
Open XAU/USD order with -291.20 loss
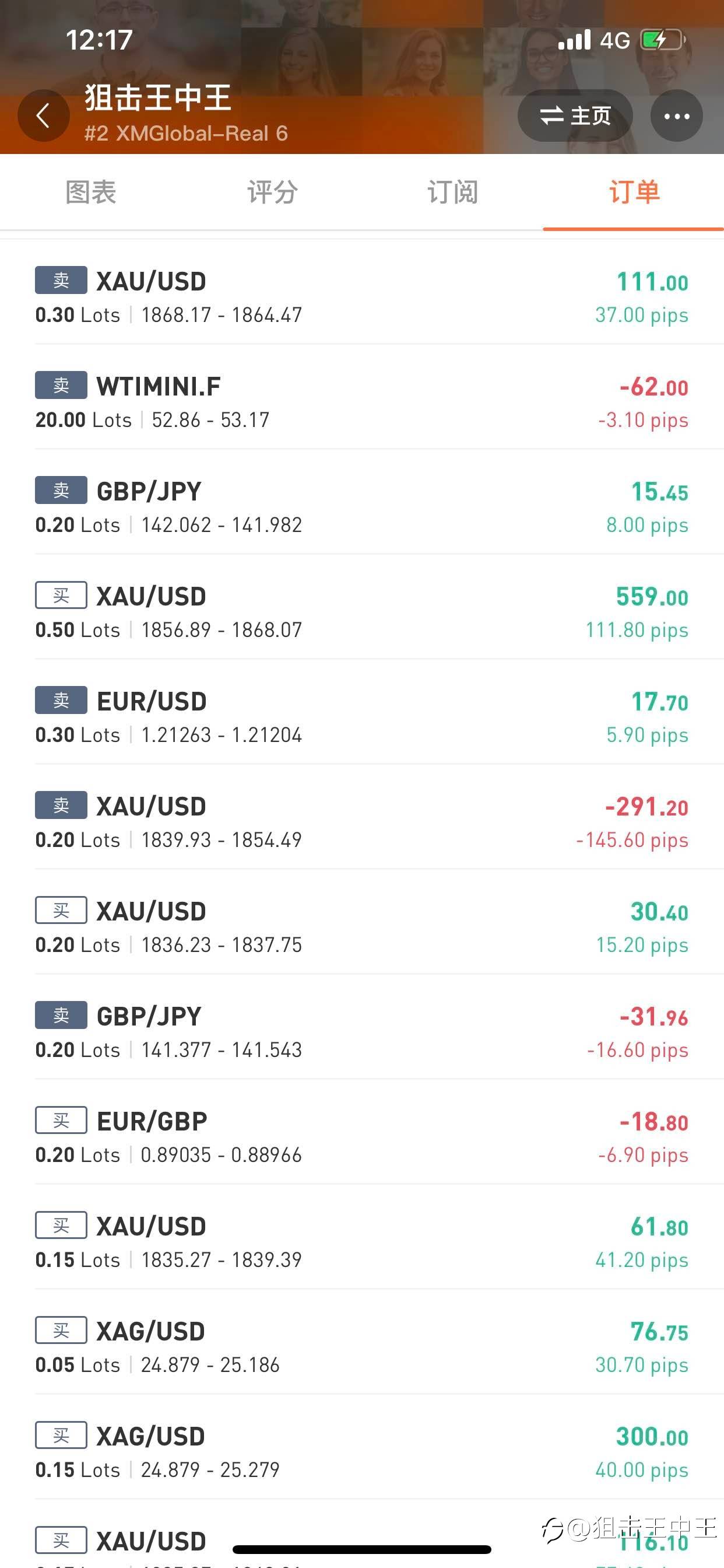coord(362,822)
